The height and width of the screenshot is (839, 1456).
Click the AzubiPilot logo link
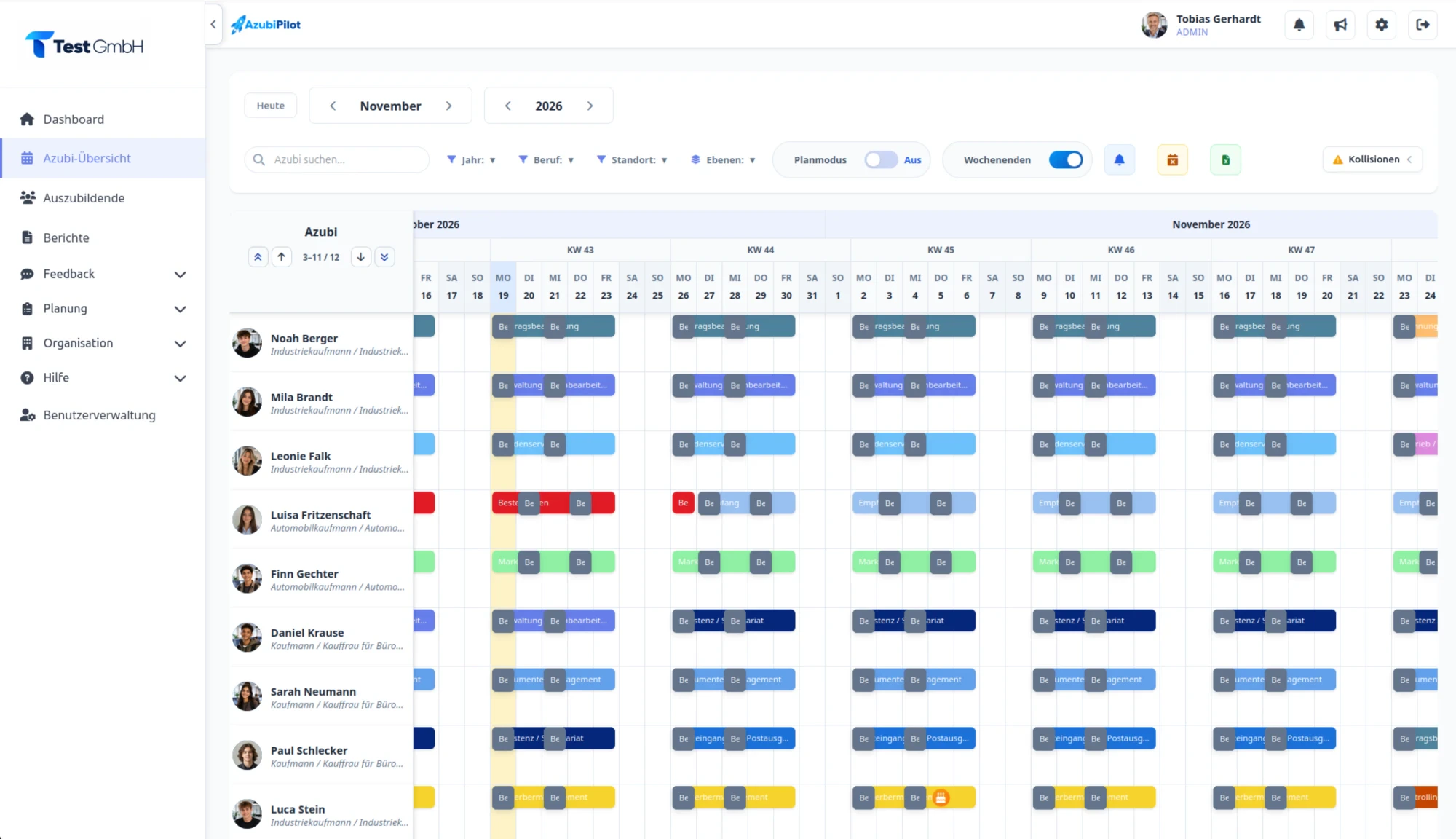pos(266,25)
